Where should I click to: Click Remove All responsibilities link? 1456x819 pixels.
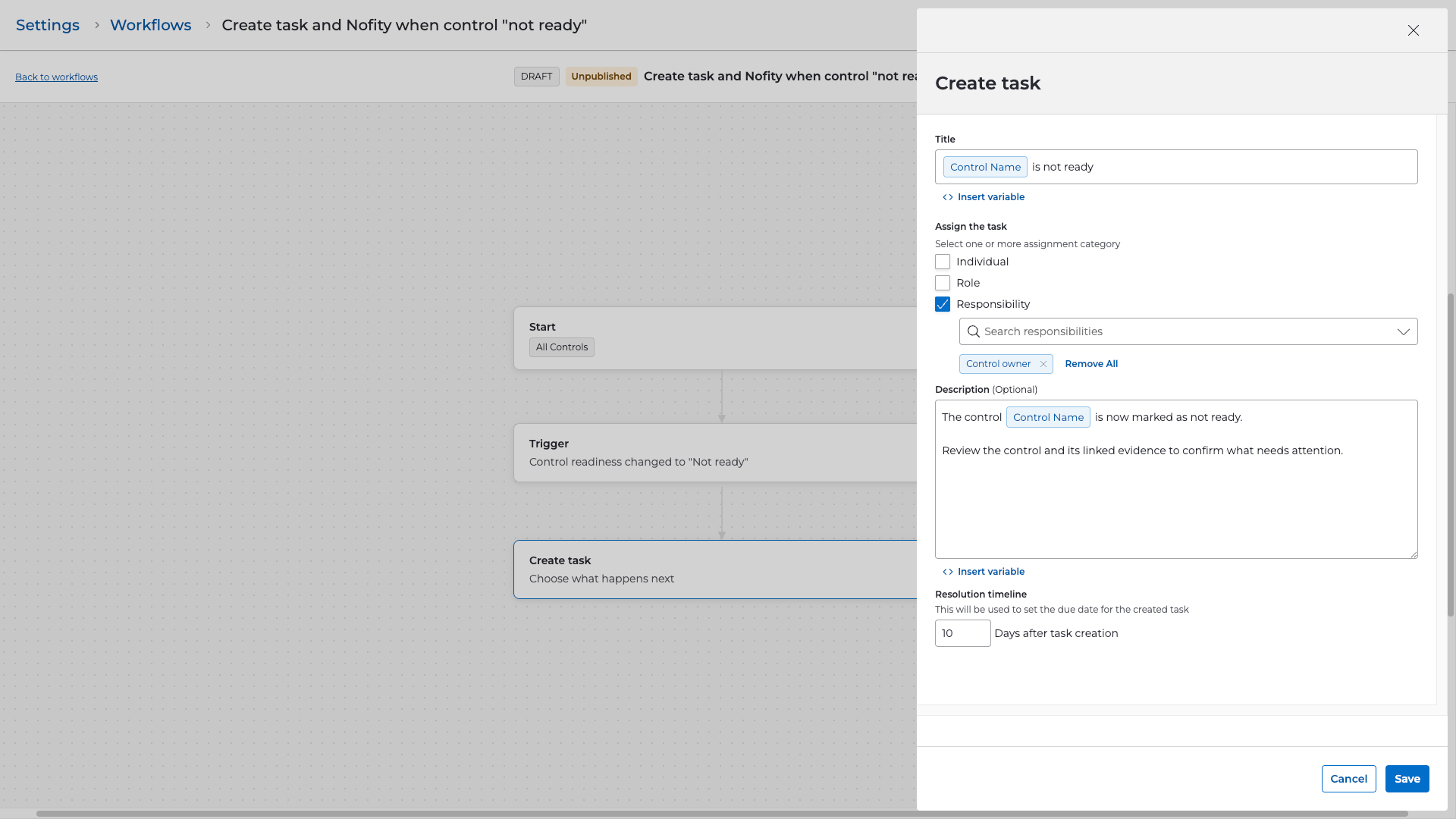[x=1090, y=364]
